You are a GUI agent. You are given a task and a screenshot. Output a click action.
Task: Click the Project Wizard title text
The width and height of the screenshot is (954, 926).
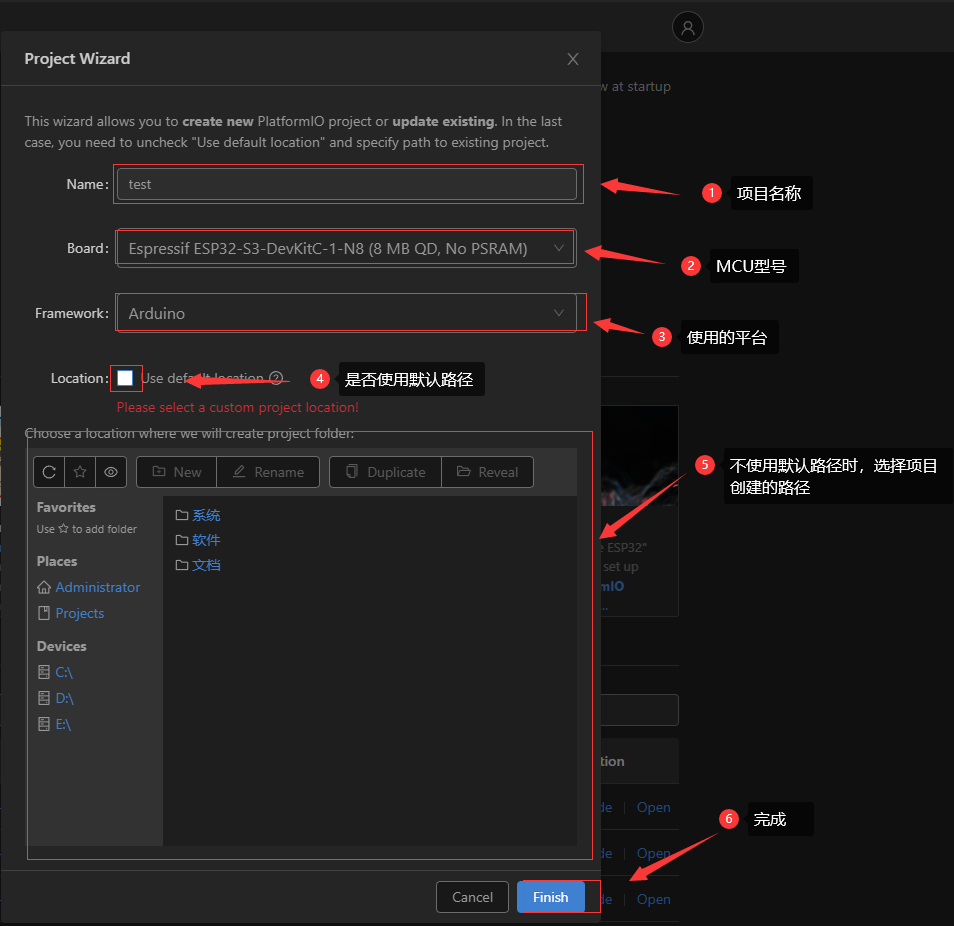point(77,58)
